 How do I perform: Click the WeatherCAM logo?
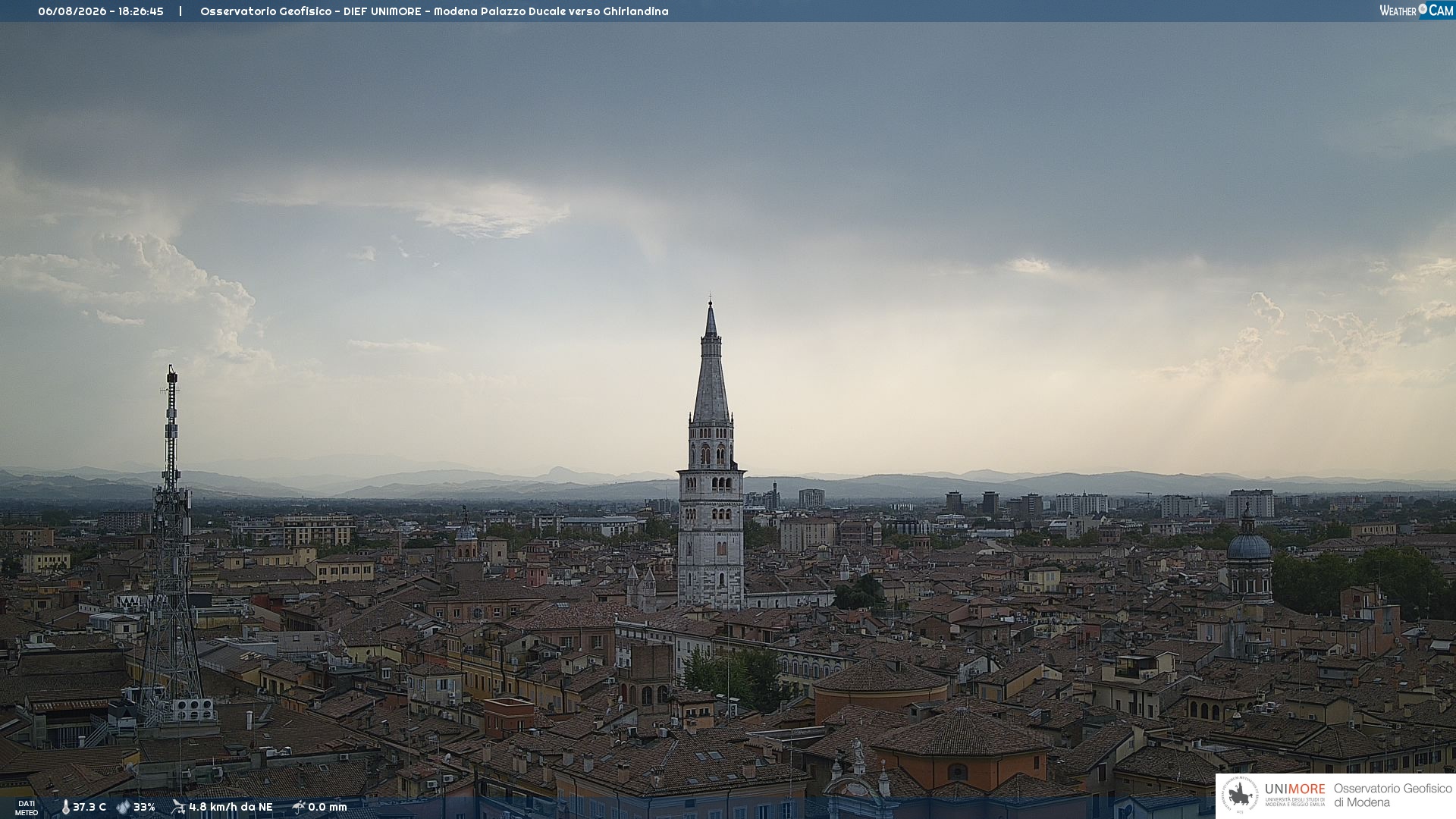tap(1417, 11)
